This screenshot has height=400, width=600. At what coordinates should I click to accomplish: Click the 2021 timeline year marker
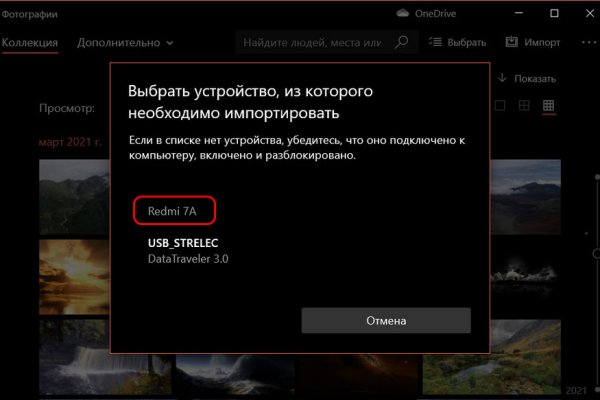(x=576, y=390)
